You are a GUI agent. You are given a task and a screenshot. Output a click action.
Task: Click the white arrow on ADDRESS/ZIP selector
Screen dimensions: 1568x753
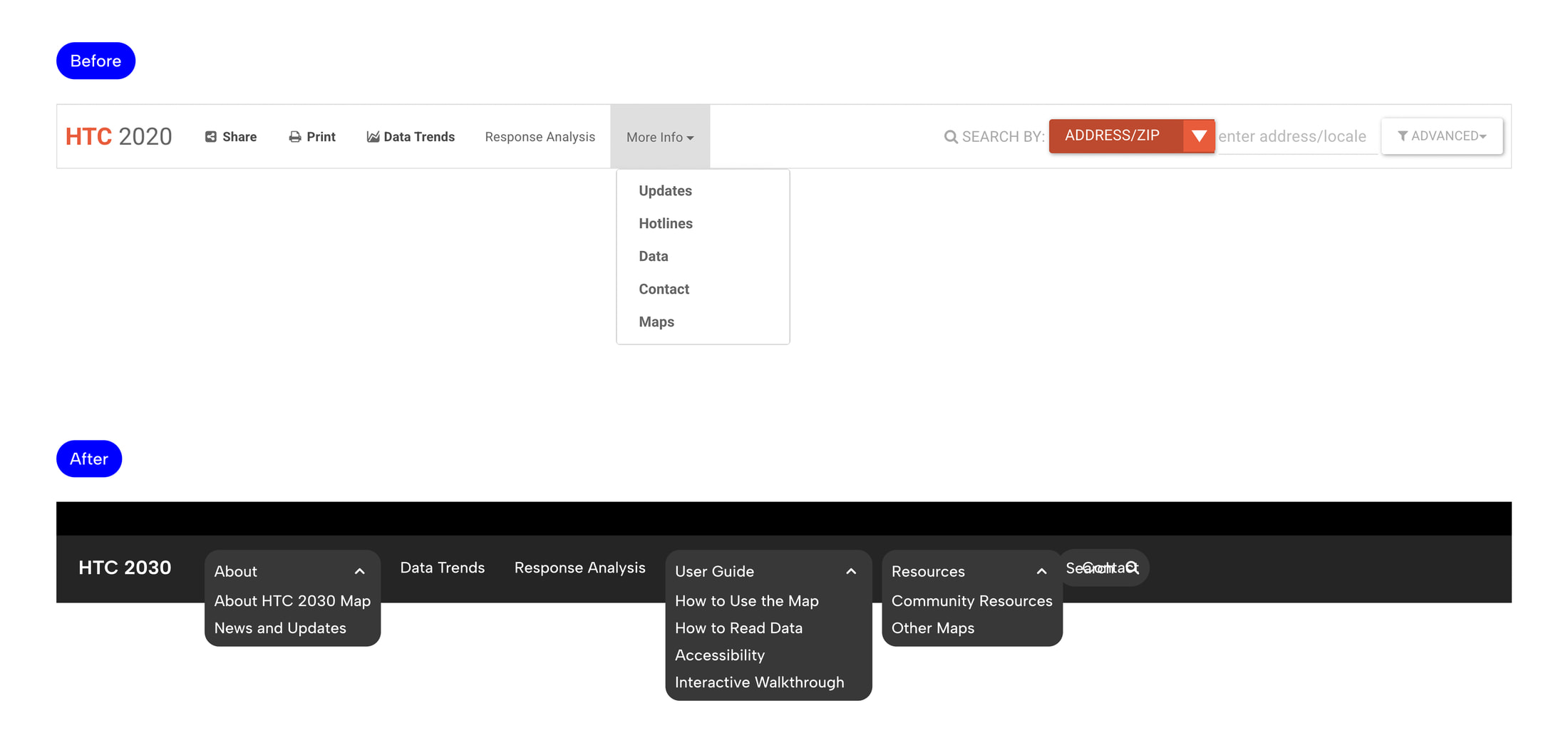tap(1199, 135)
